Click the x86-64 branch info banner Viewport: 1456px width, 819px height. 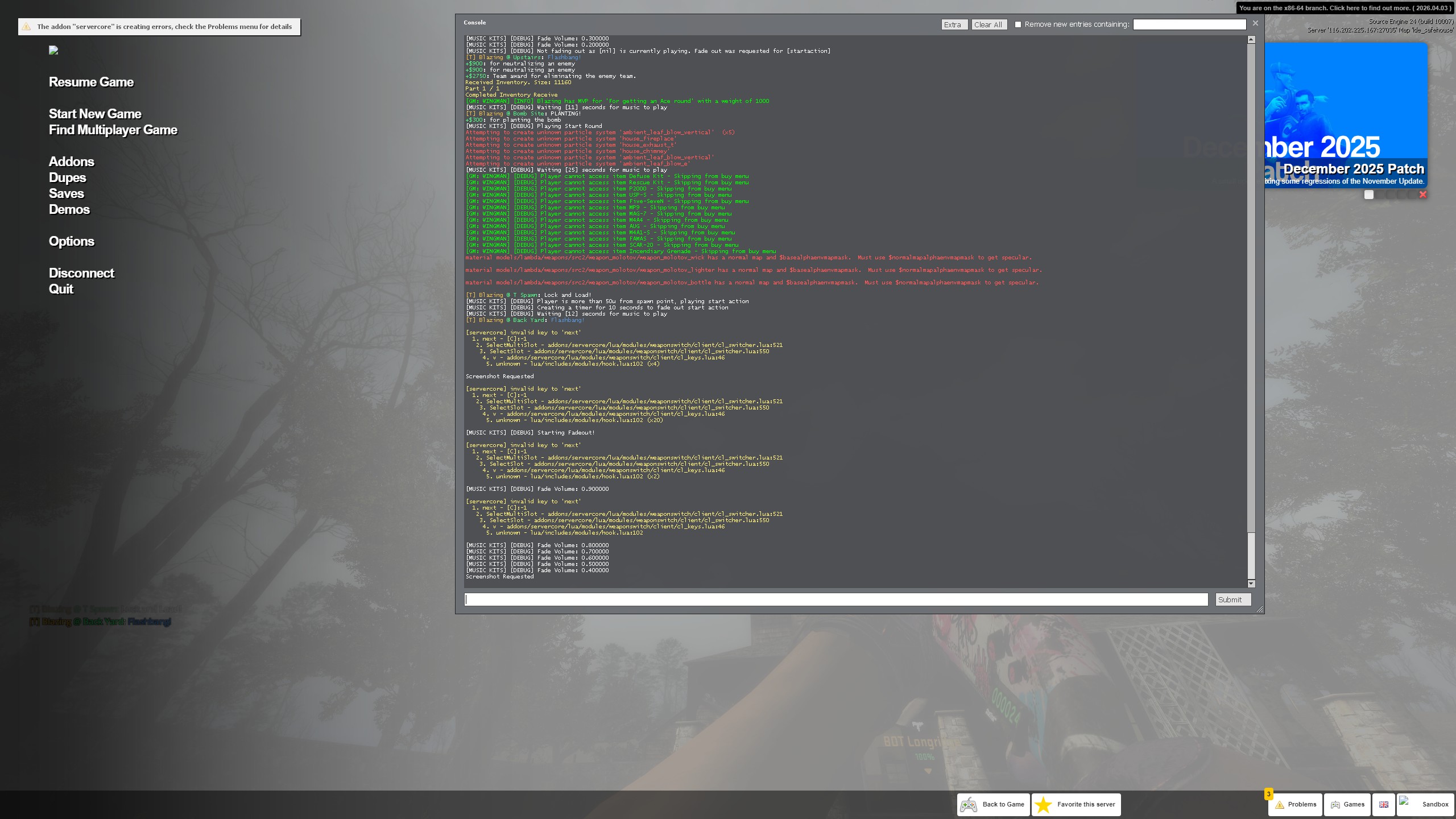(x=1345, y=8)
